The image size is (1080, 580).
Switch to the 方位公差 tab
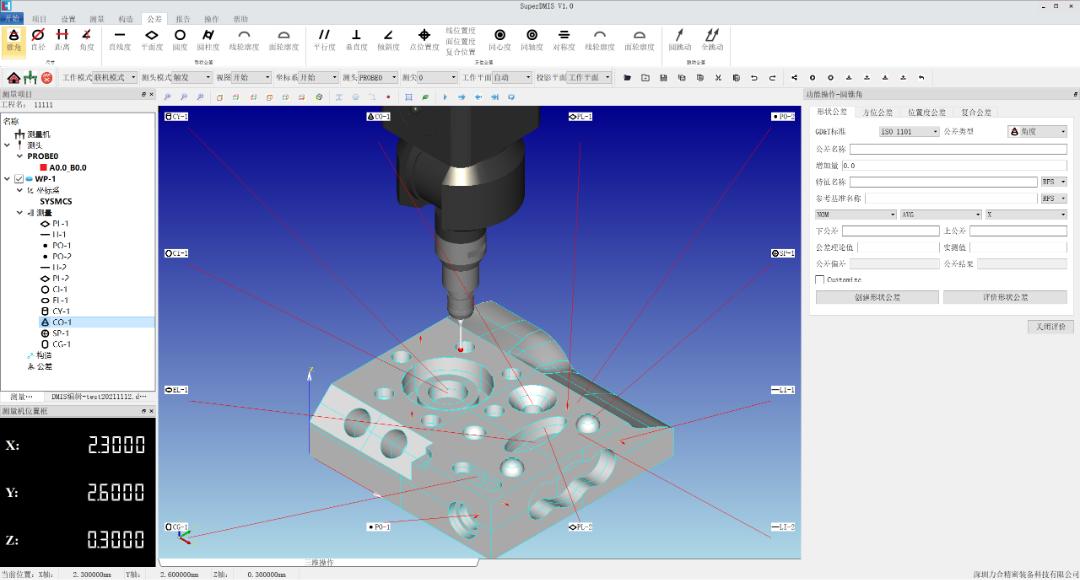tap(877, 113)
